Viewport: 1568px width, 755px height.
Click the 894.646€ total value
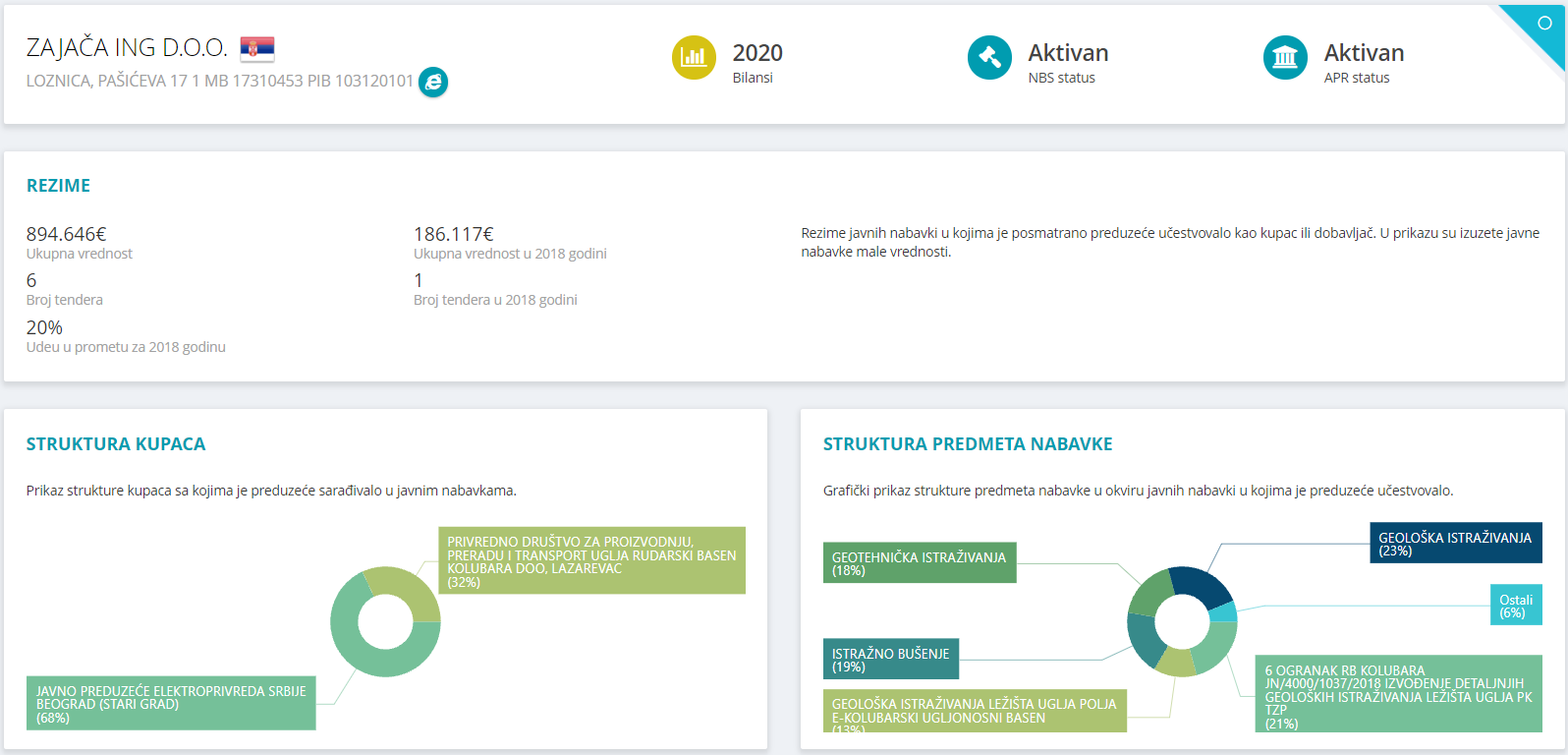pyautogui.click(x=66, y=234)
